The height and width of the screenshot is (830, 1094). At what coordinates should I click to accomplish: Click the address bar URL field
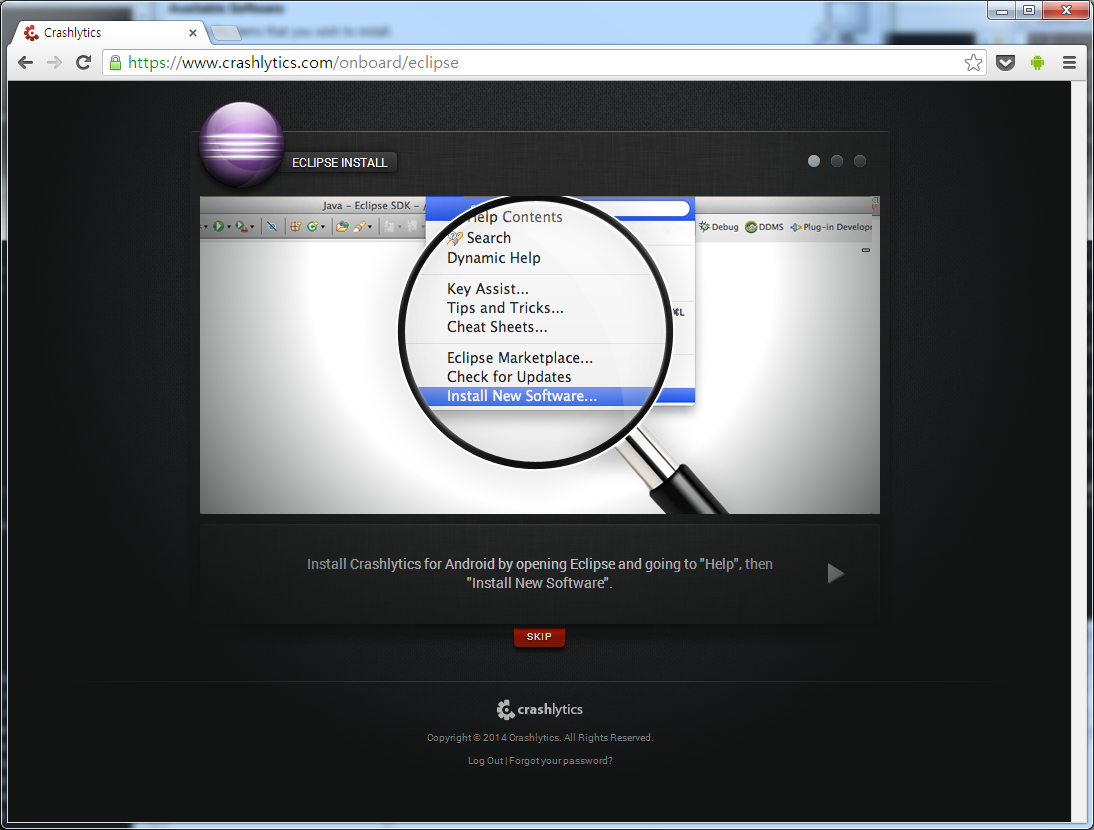pyautogui.click(x=540, y=62)
